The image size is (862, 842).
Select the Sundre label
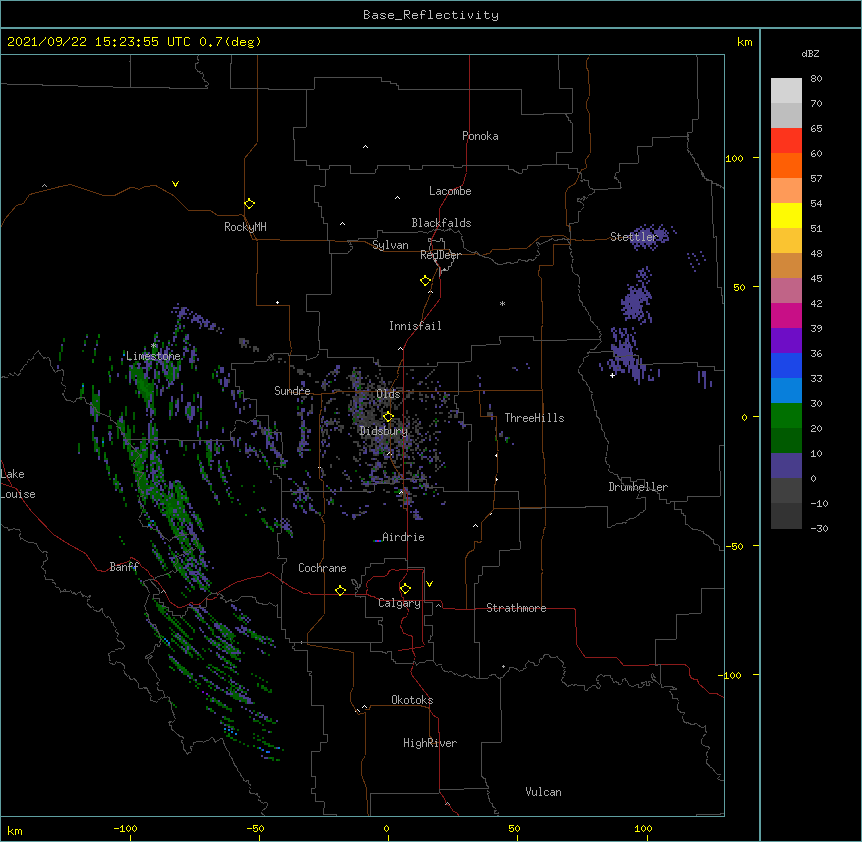pyautogui.click(x=292, y=390)
